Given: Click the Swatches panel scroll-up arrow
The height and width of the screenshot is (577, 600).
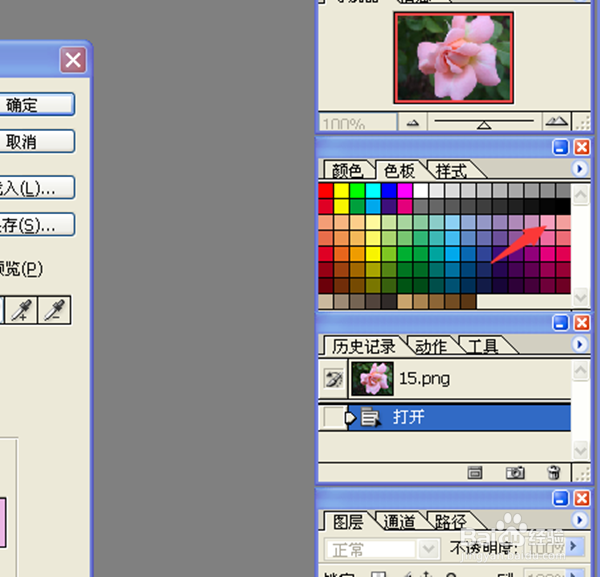Looking at the screenshot, I should [x=580, y=195].
